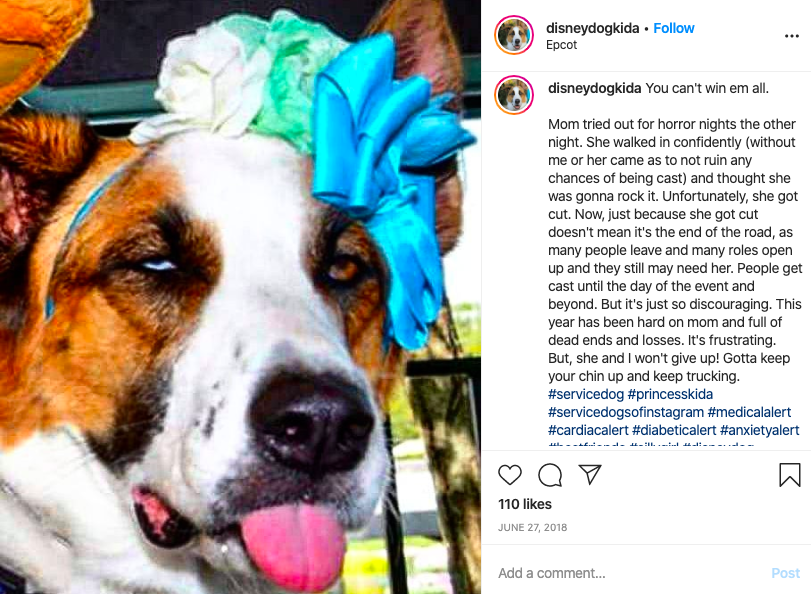This screenshot has height=594, width=811.
Task: Save post with bookmark icon
Action: pyautogui.click(x=789, y=474)
